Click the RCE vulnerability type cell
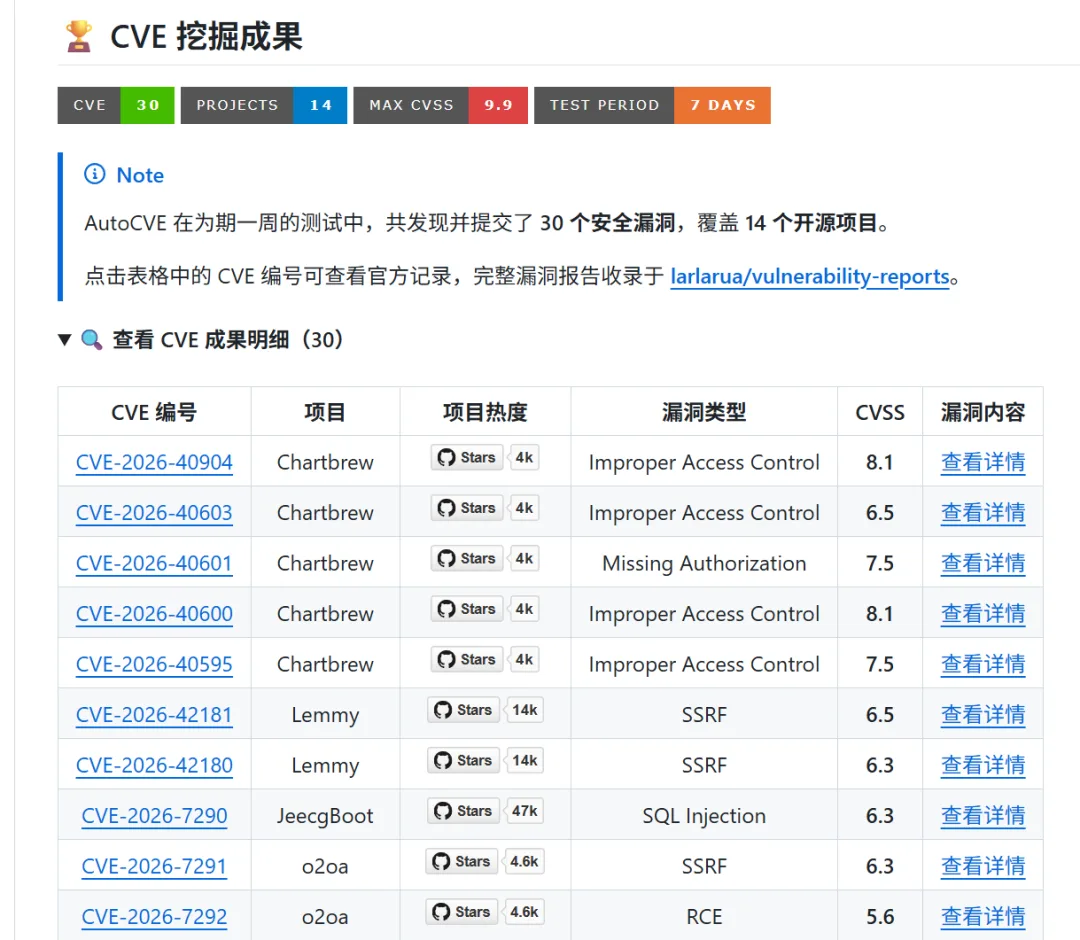The image size is (1080, 940). [704, 917]
